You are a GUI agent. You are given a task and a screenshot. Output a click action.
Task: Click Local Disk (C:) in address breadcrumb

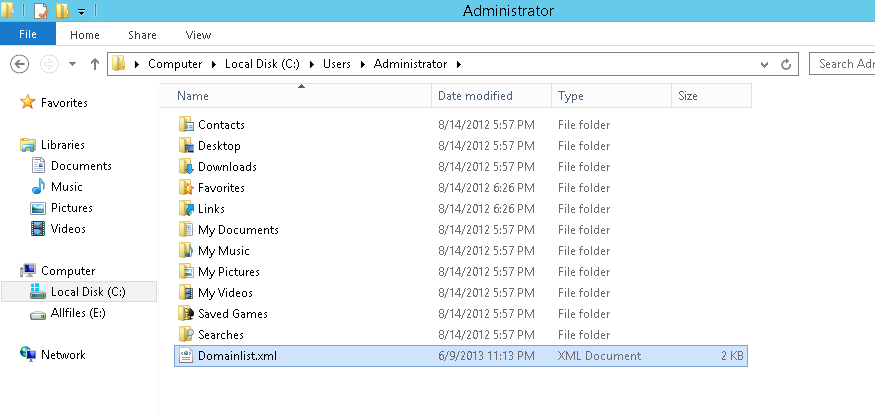coord(262,64)
